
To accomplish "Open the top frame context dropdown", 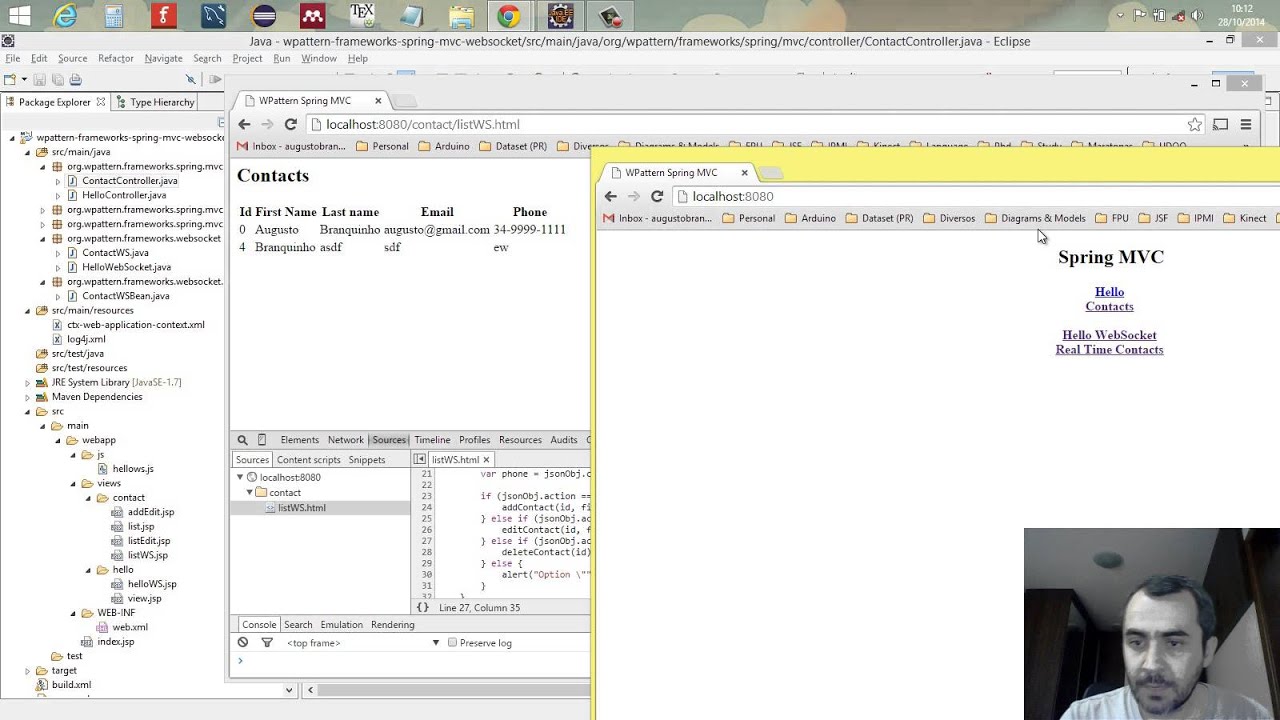I will (364, 643).
